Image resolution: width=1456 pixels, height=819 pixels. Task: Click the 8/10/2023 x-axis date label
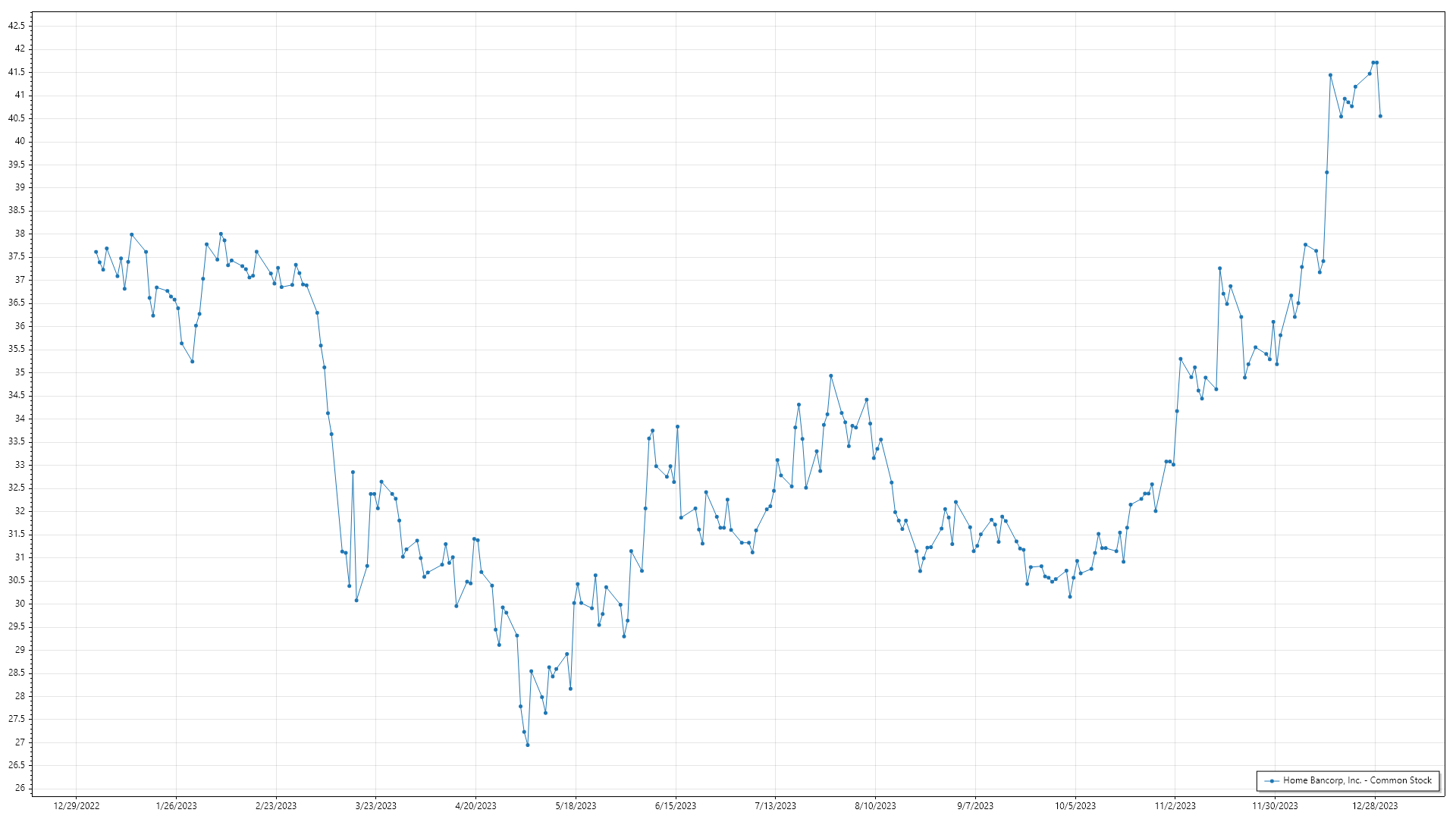[875, 806]
